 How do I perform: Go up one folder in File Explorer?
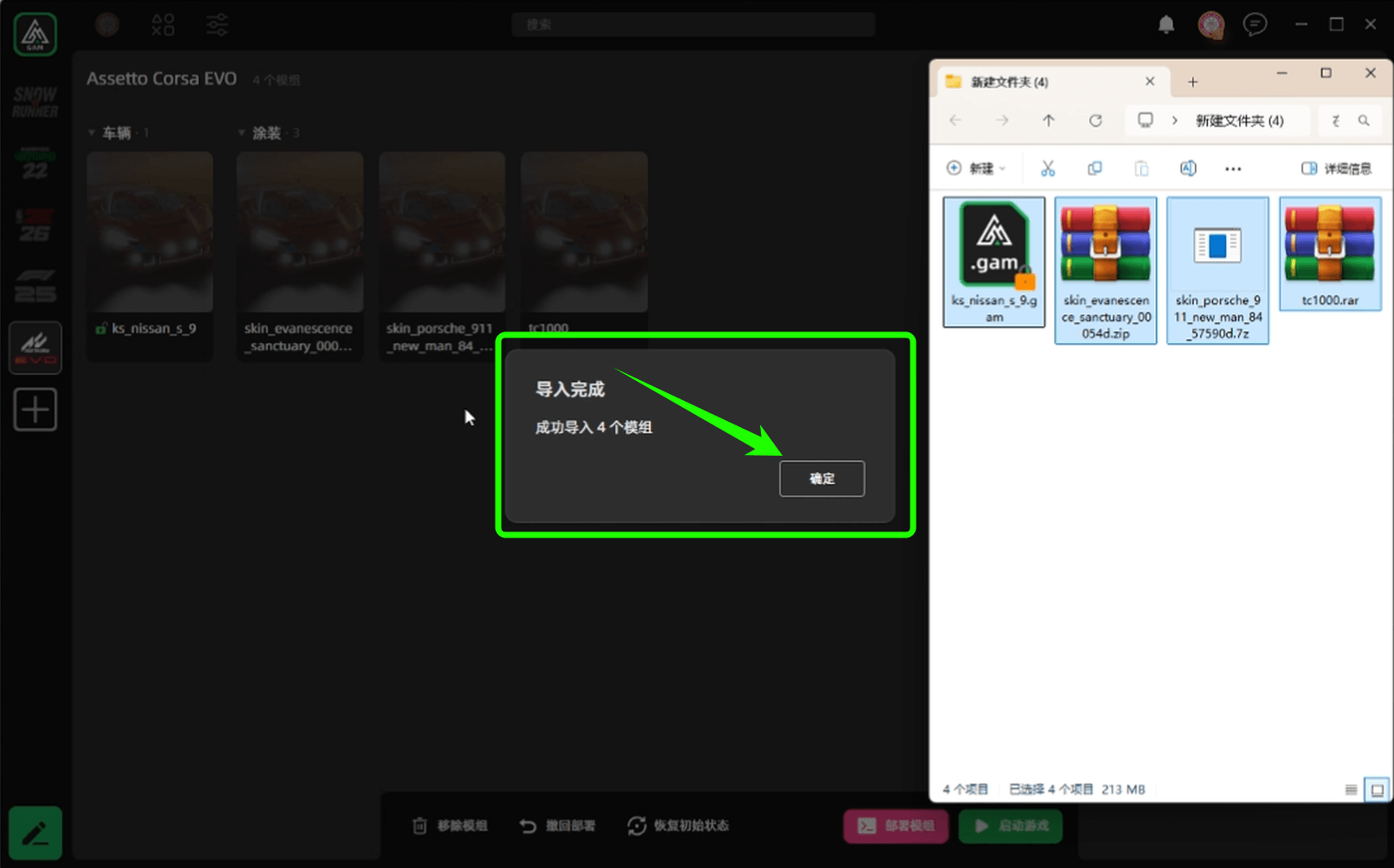point(1049,120)
